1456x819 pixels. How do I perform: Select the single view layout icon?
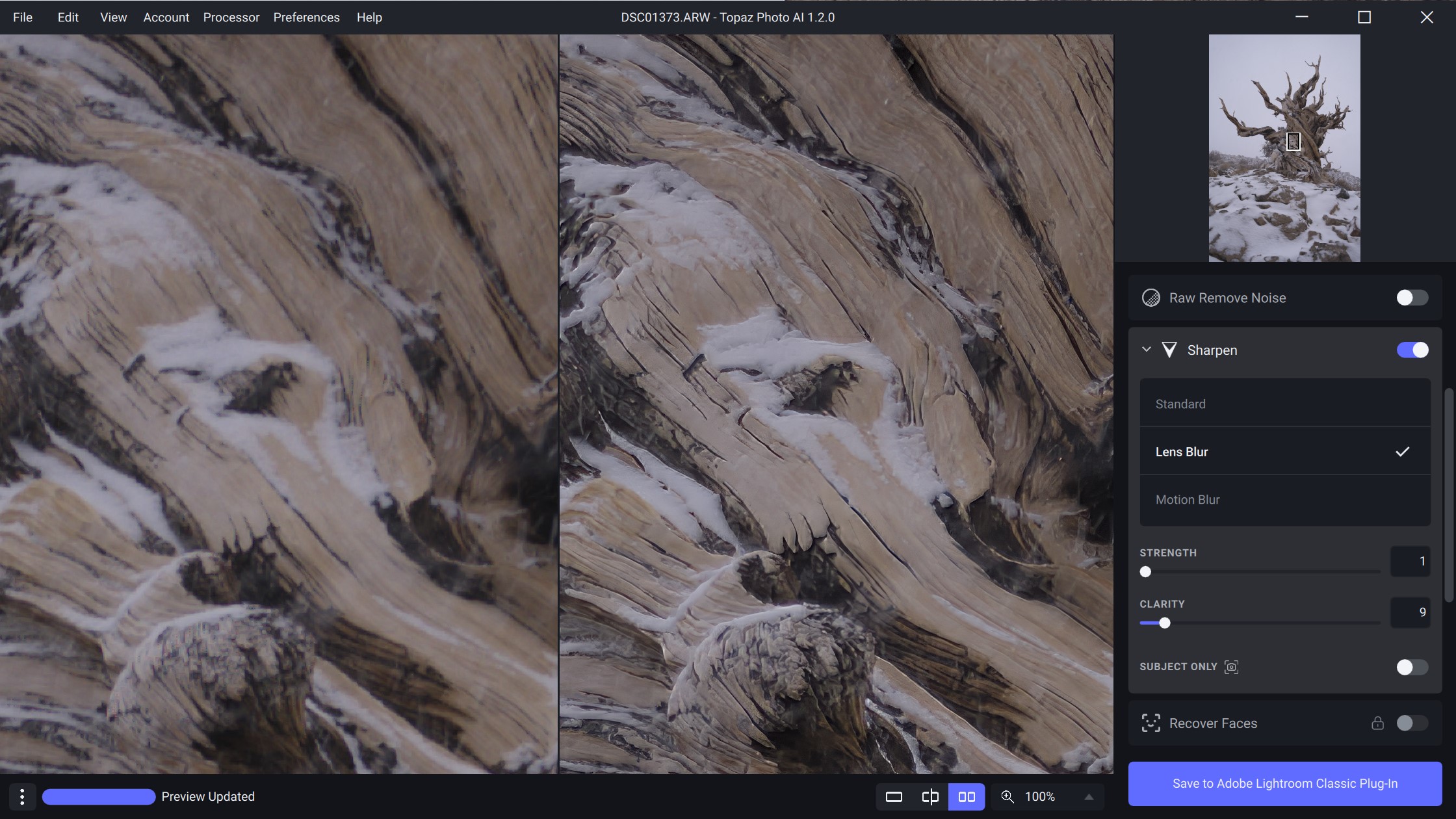pos(894,796)
